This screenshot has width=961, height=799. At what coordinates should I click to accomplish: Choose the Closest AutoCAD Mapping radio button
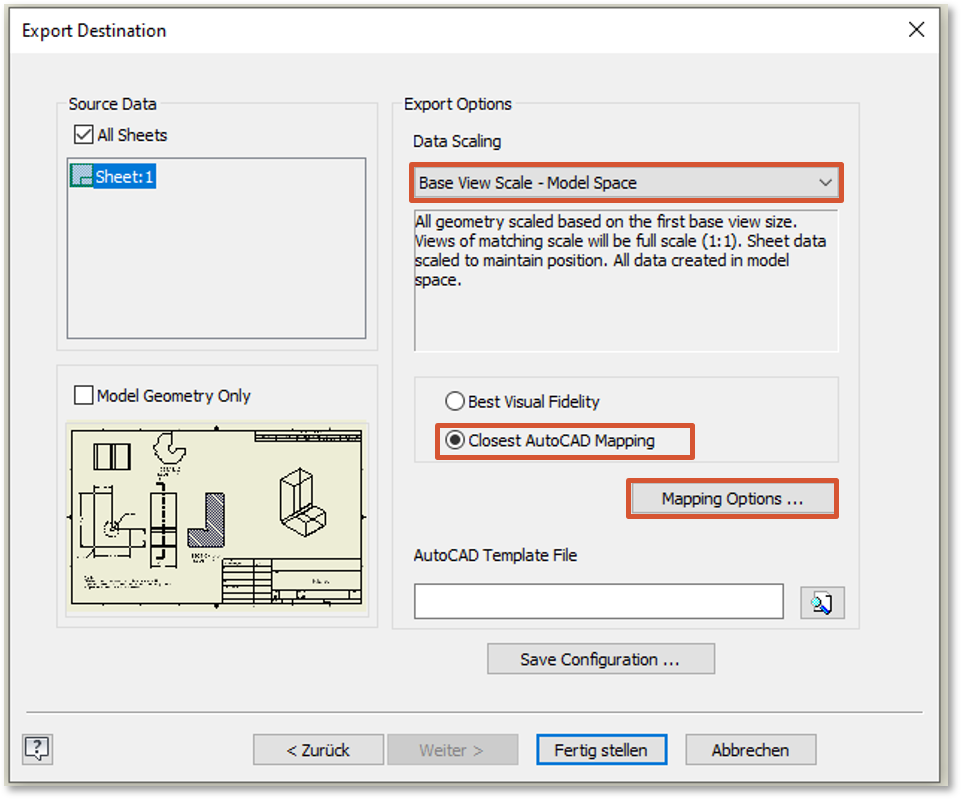(455, 440)
